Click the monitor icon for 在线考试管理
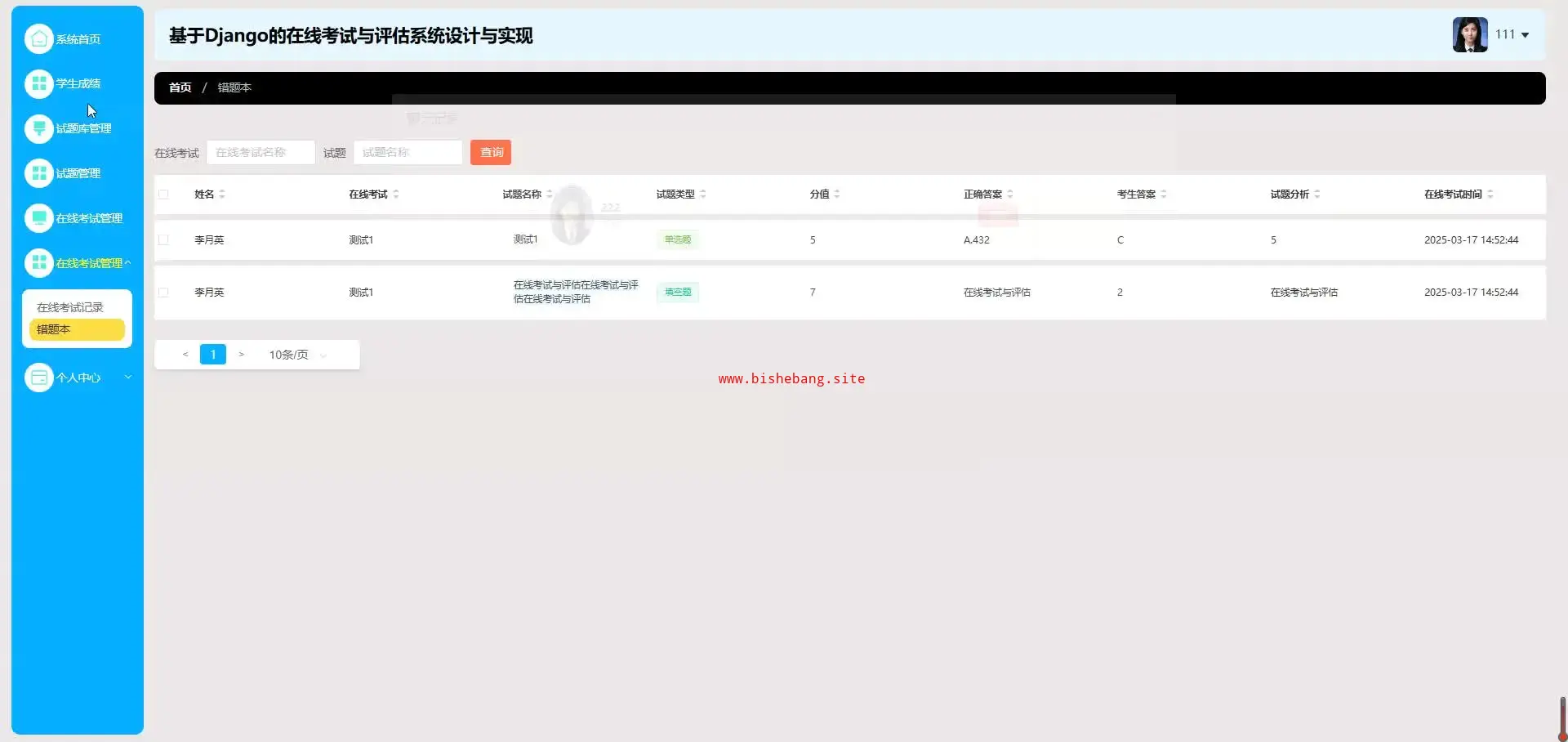This screenshot has height=742, width=1568. (38, 218)
